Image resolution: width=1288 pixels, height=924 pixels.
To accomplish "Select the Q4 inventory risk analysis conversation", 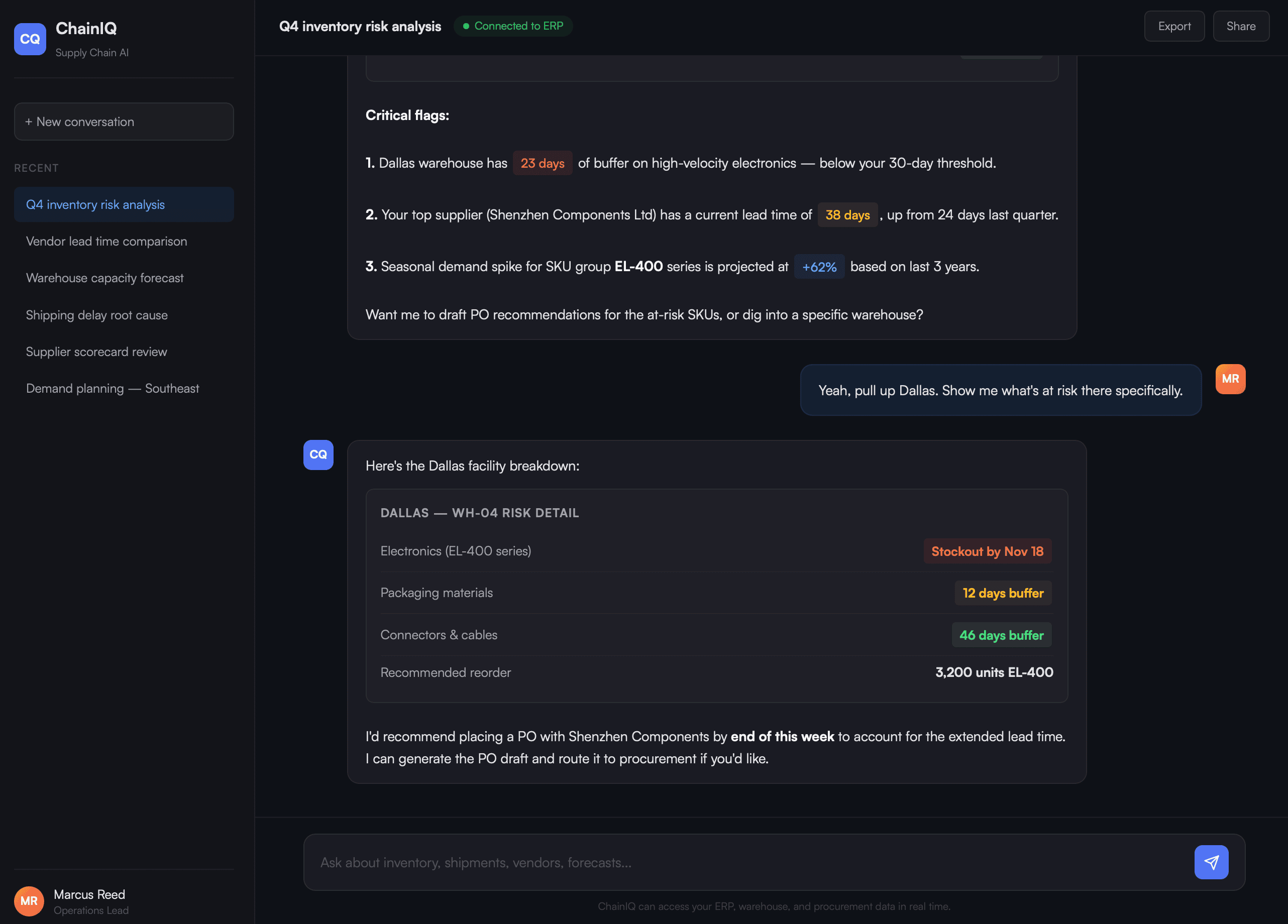I will click(x=95, y=204).
